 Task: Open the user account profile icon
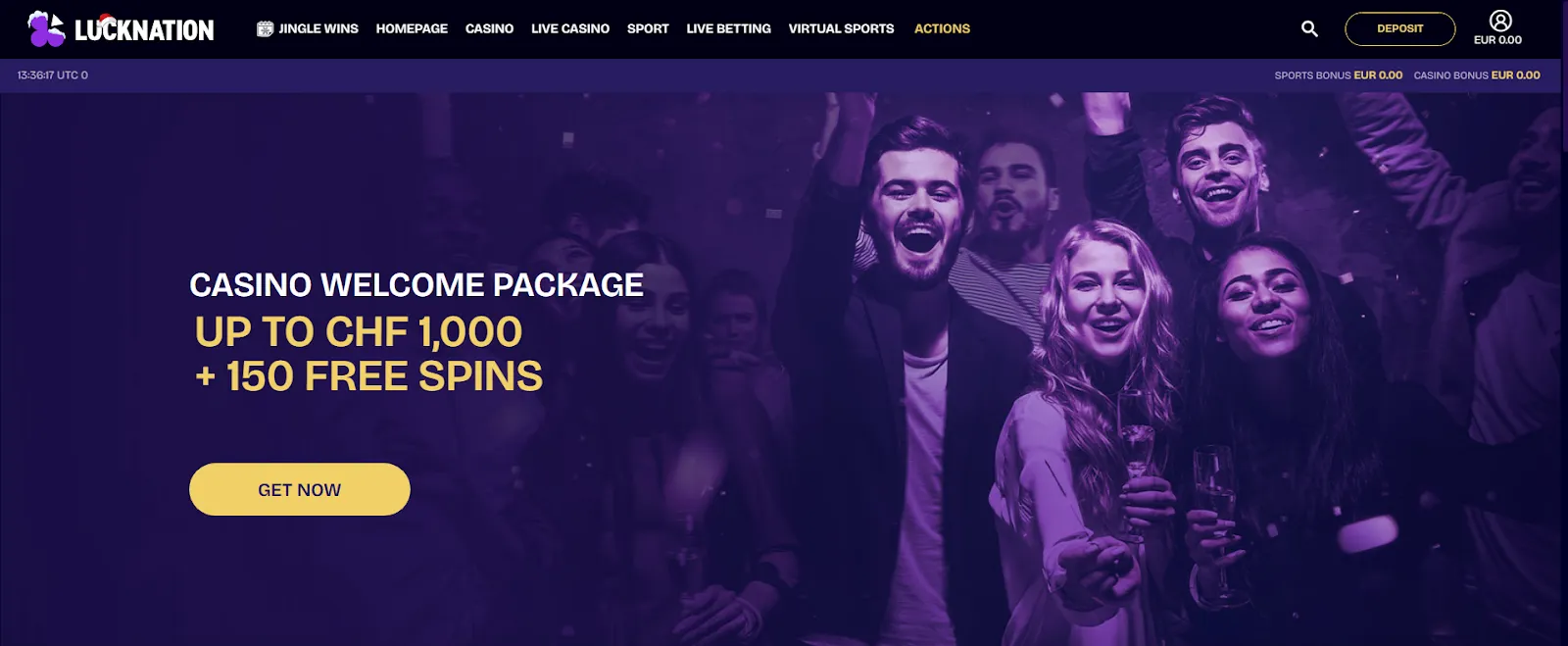click(x=1500, y=21)
